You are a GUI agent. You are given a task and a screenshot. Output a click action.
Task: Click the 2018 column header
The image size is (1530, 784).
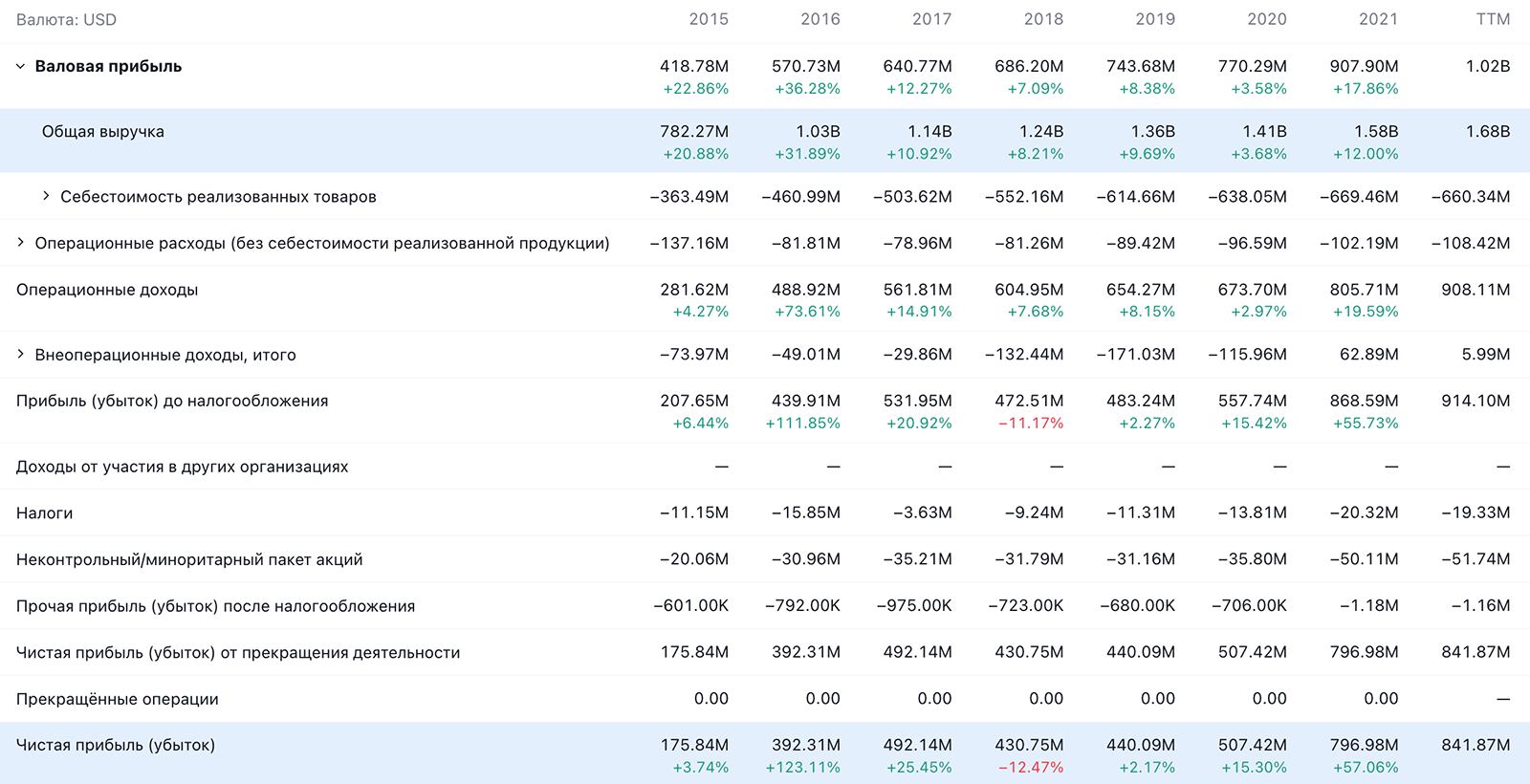point(1044,19)
